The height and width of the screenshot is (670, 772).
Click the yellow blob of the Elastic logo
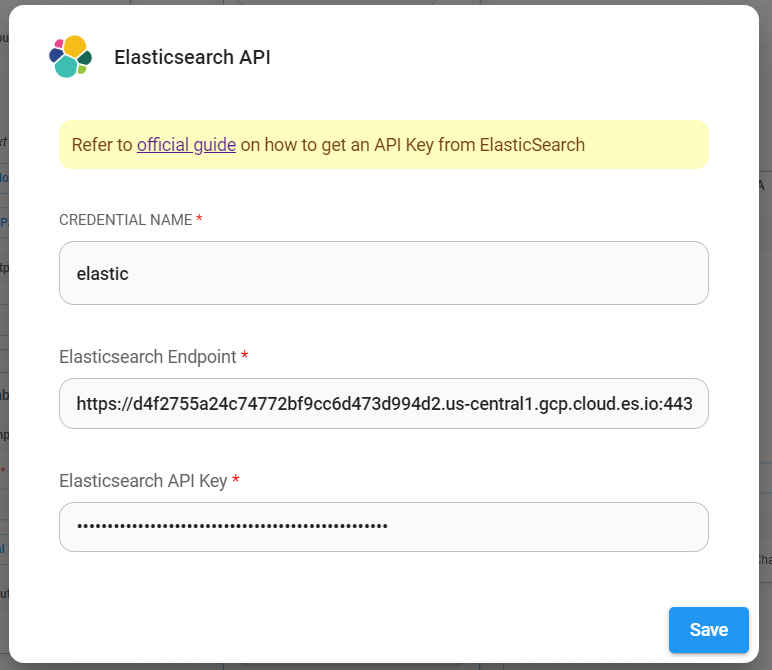point(75,45)
